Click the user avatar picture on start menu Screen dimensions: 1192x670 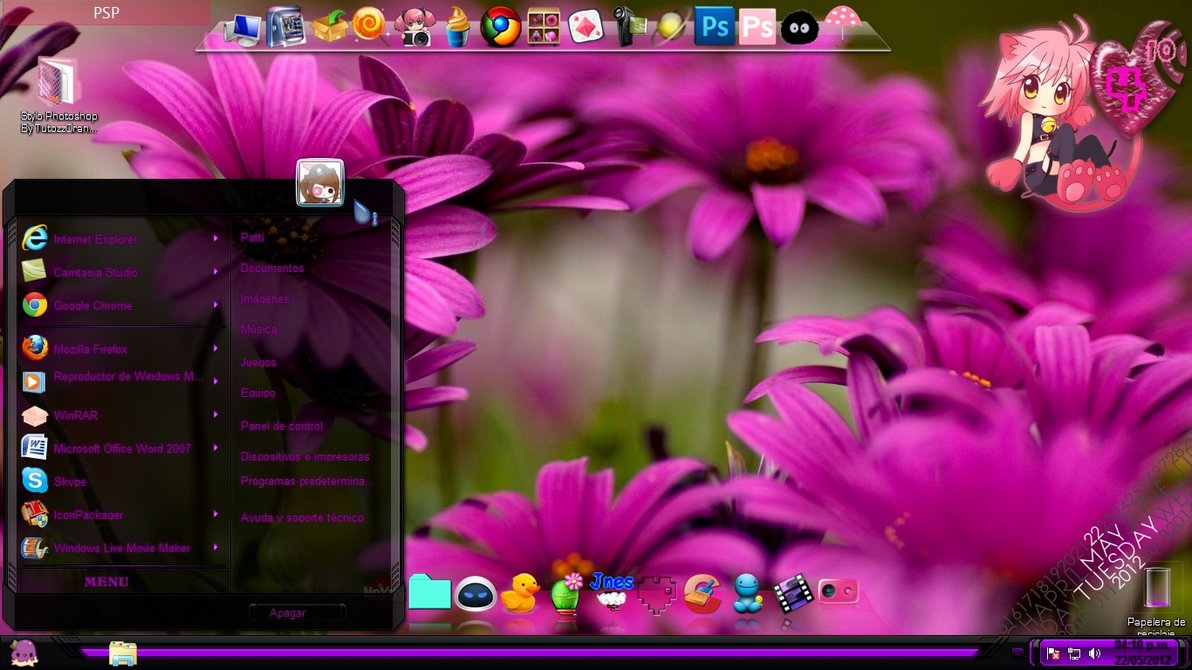320,183
